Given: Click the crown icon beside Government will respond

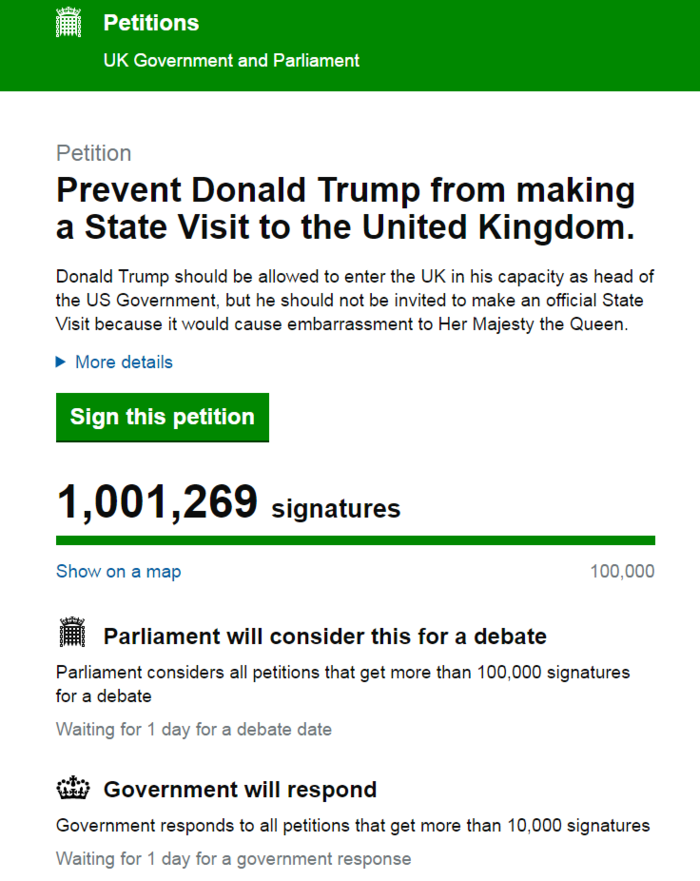Looking at the screenshot, I should pyautogui.click(x=72, y=789).
